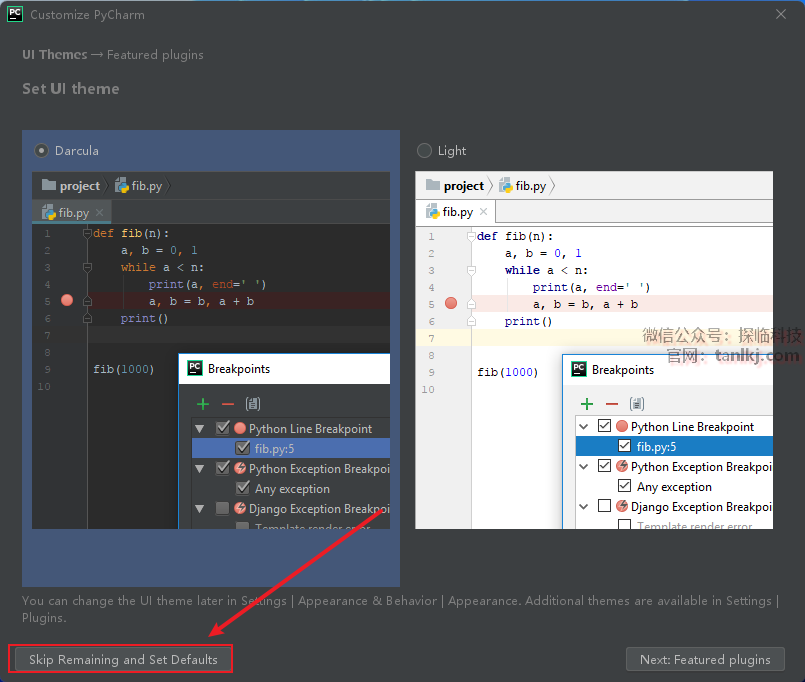Toggle Python Line Breakpoint checkbox in Light preview
This screenshot has width=805, height=682.
pos(604,426)
